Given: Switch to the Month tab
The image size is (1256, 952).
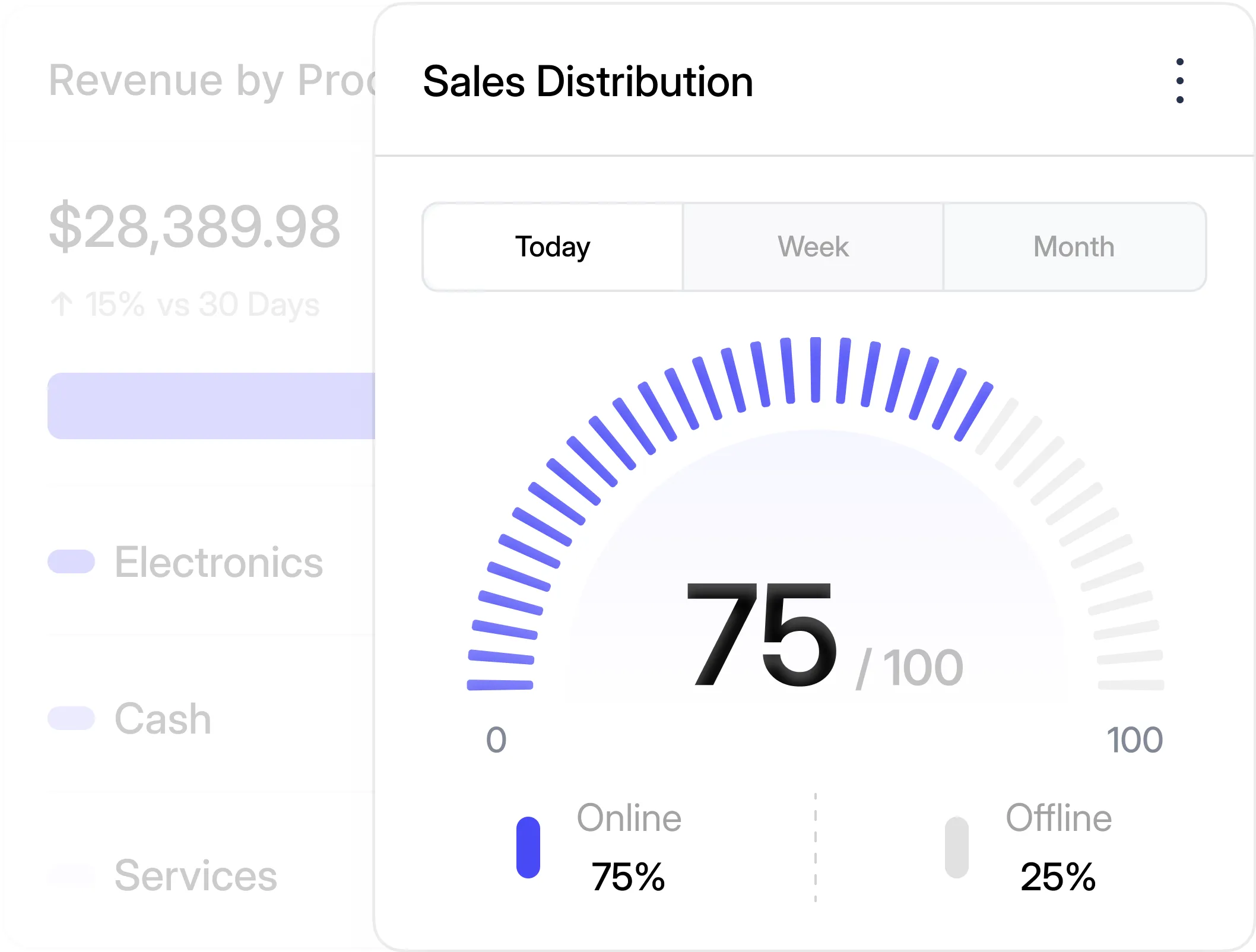Looking at the screenshot, I should 1074,247.
